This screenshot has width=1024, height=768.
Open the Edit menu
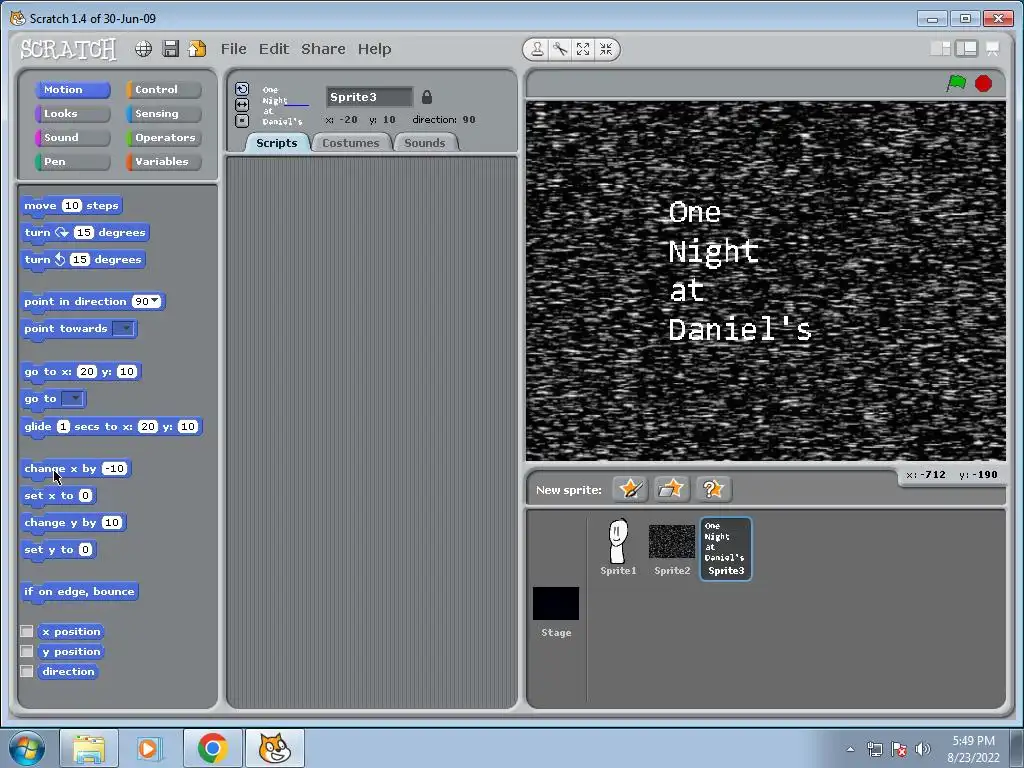point(274,49)
